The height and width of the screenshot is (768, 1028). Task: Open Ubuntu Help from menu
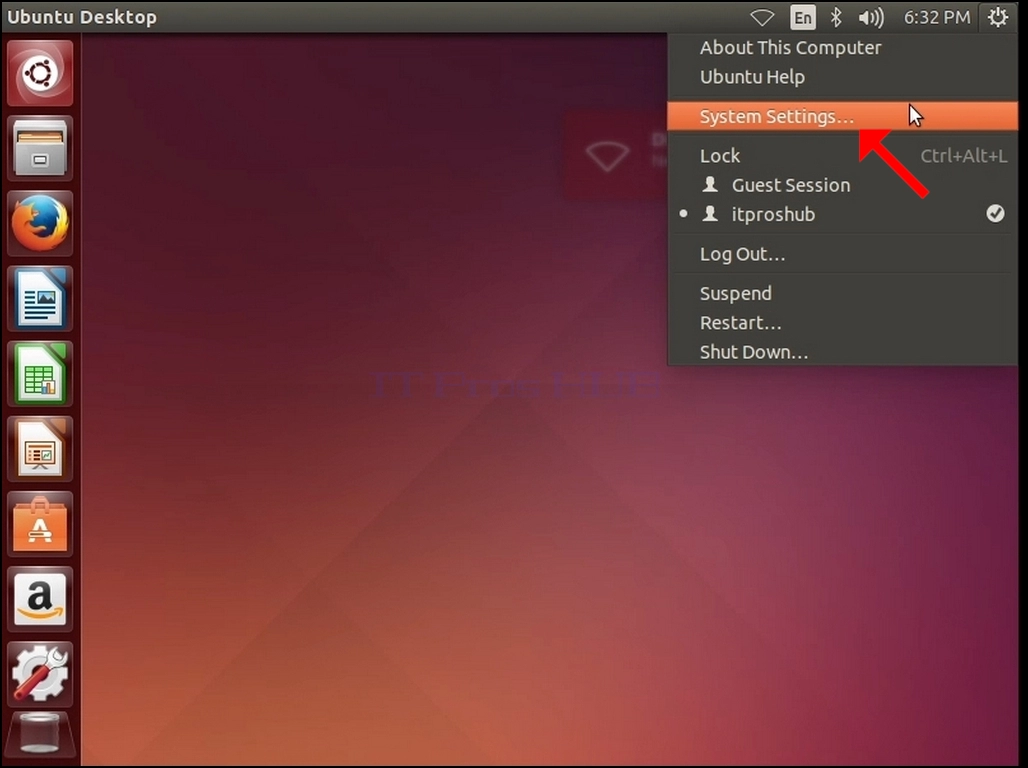[842, 77]
